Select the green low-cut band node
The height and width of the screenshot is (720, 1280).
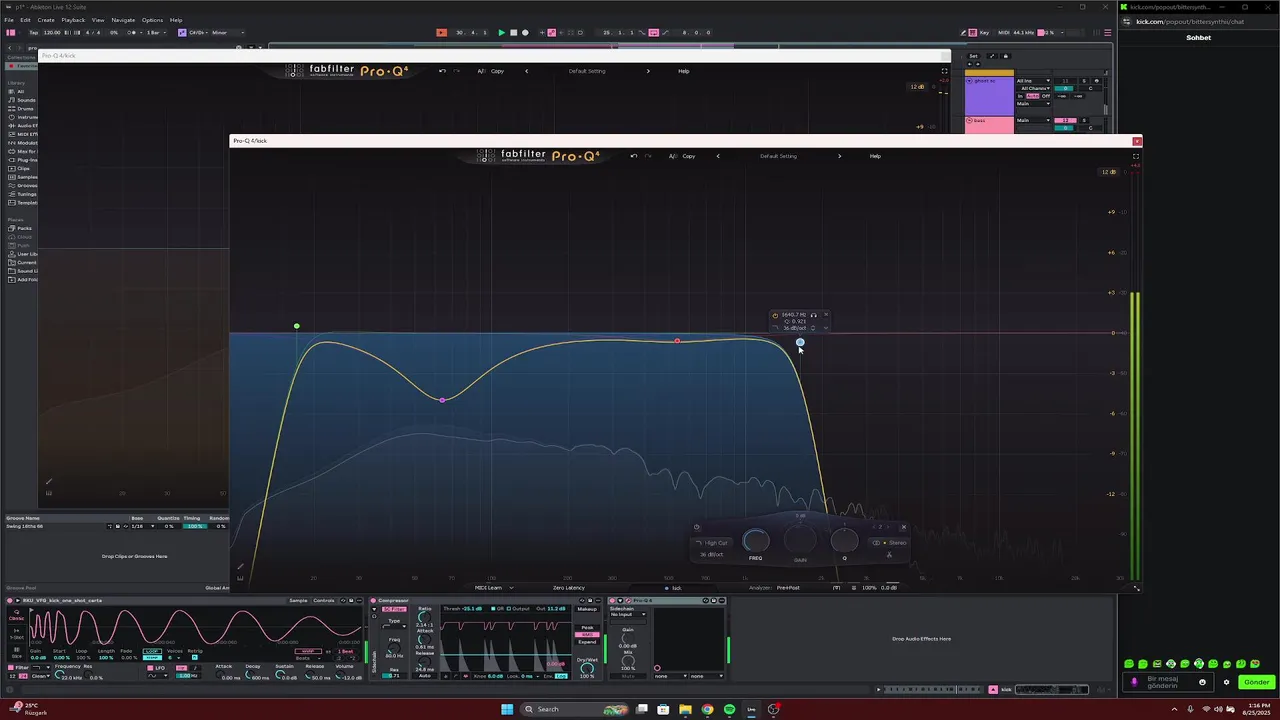coord(297,326)
